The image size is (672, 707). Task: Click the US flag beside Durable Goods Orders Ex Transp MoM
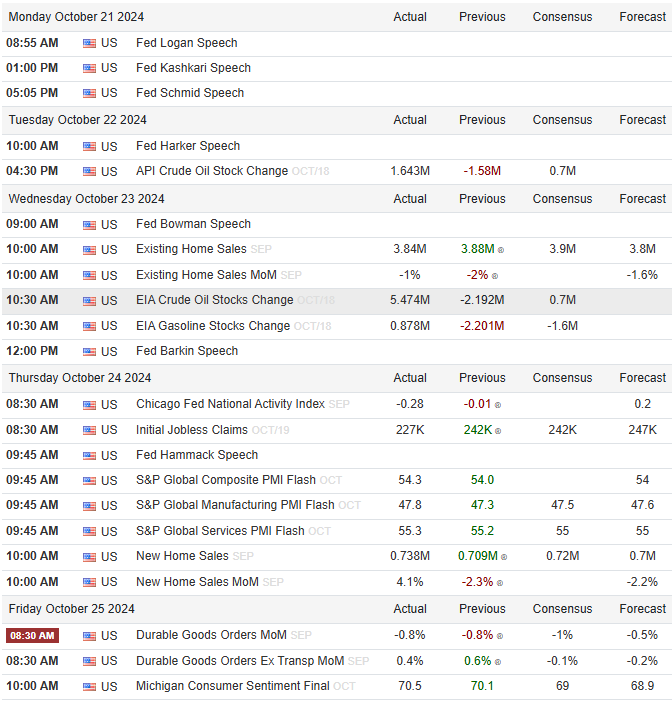pyautogui.click(x=89, y=661)
